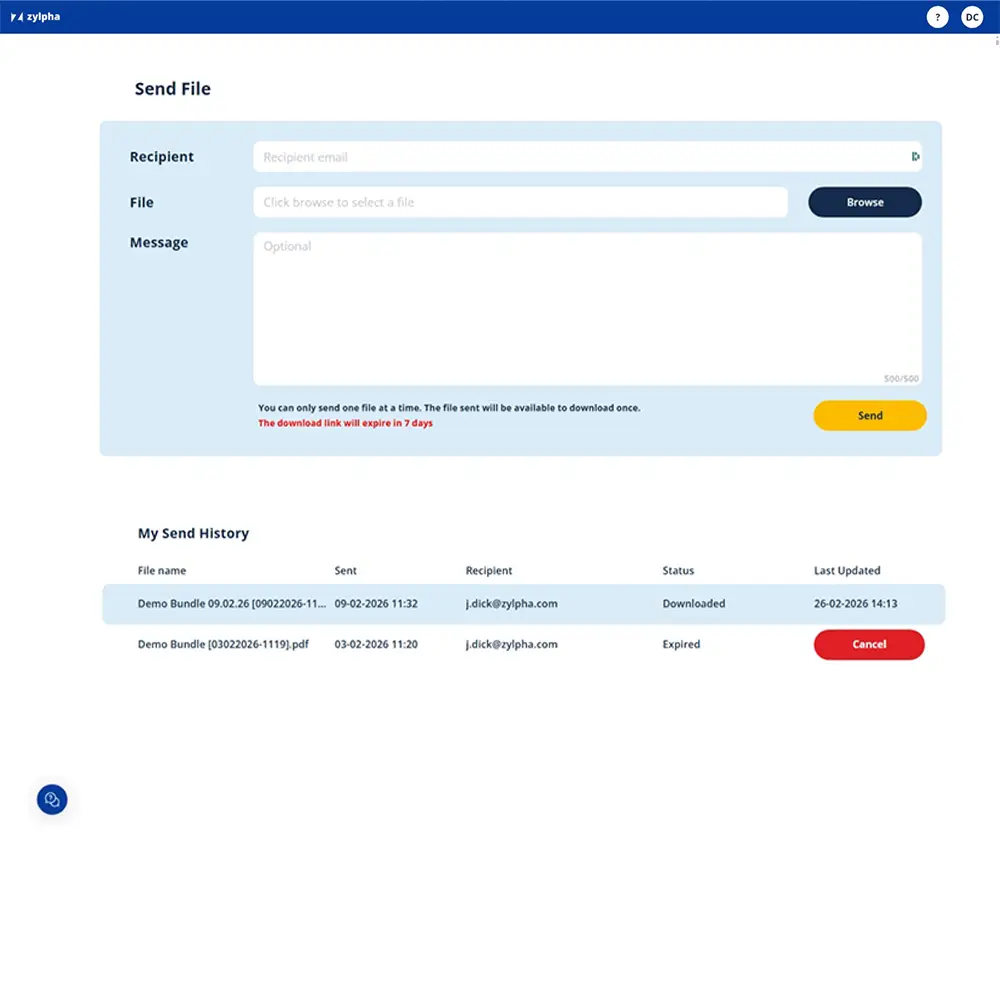Sort history by the Sent column
The height and width of the screenshot is (1000, 1000).
click(x=345, y=570)
